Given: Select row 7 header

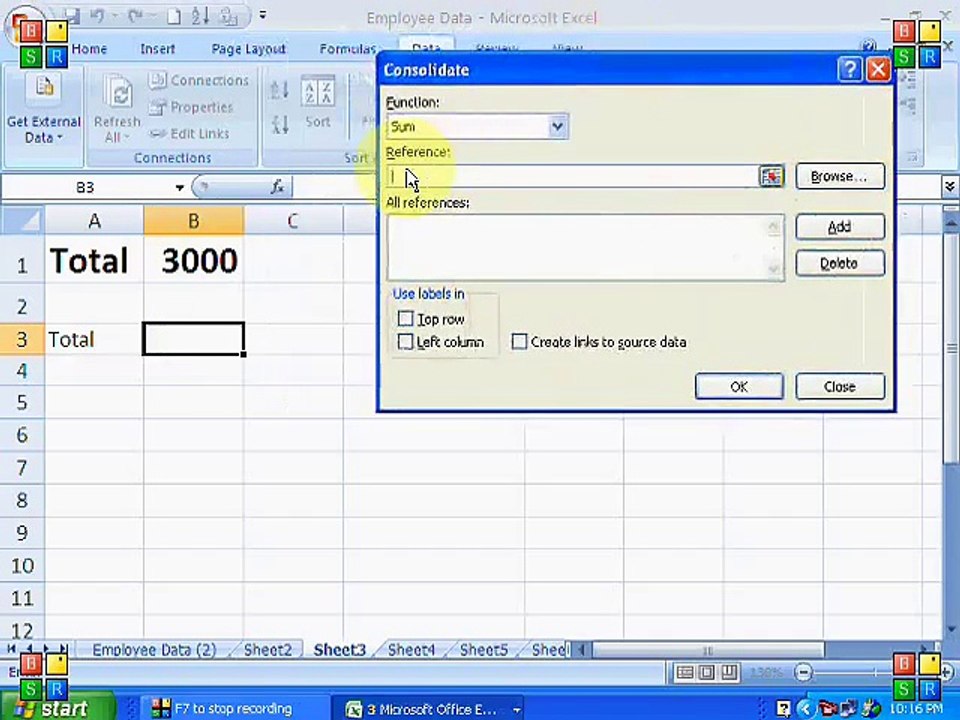Looking at the screenshot, I should [22, 468].
